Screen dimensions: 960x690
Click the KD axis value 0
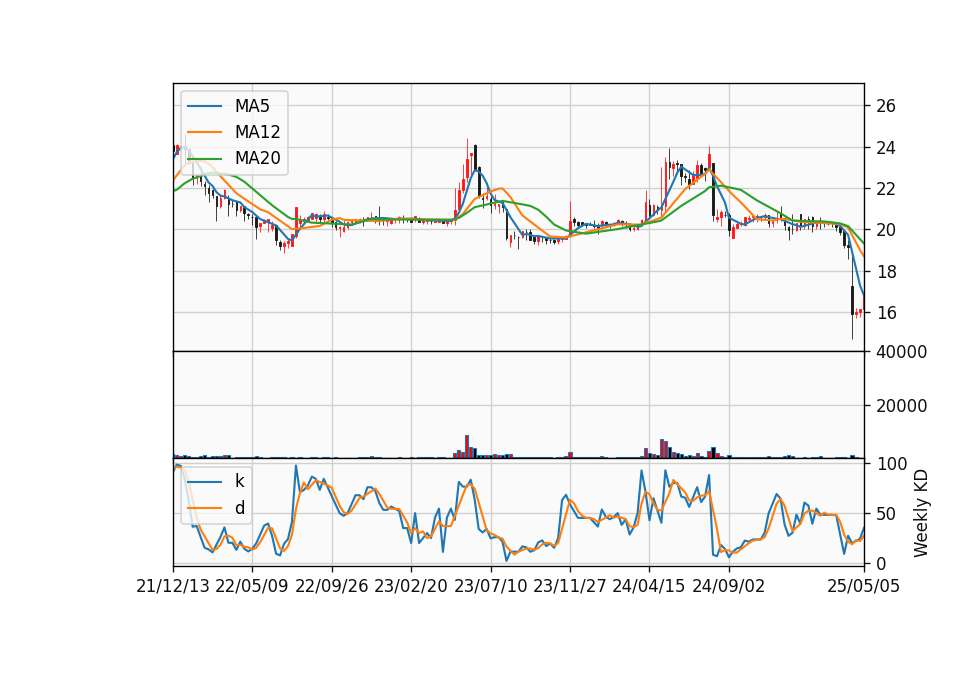(x=881, y=564)
